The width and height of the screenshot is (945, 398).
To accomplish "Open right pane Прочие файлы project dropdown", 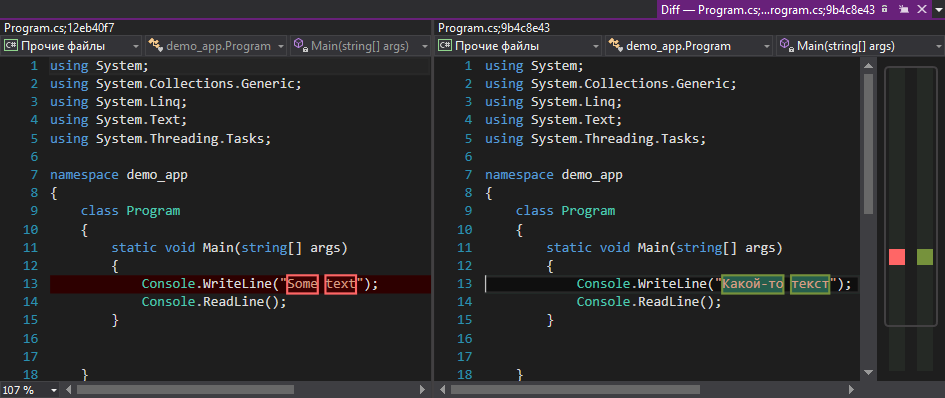I will (519, 46).
